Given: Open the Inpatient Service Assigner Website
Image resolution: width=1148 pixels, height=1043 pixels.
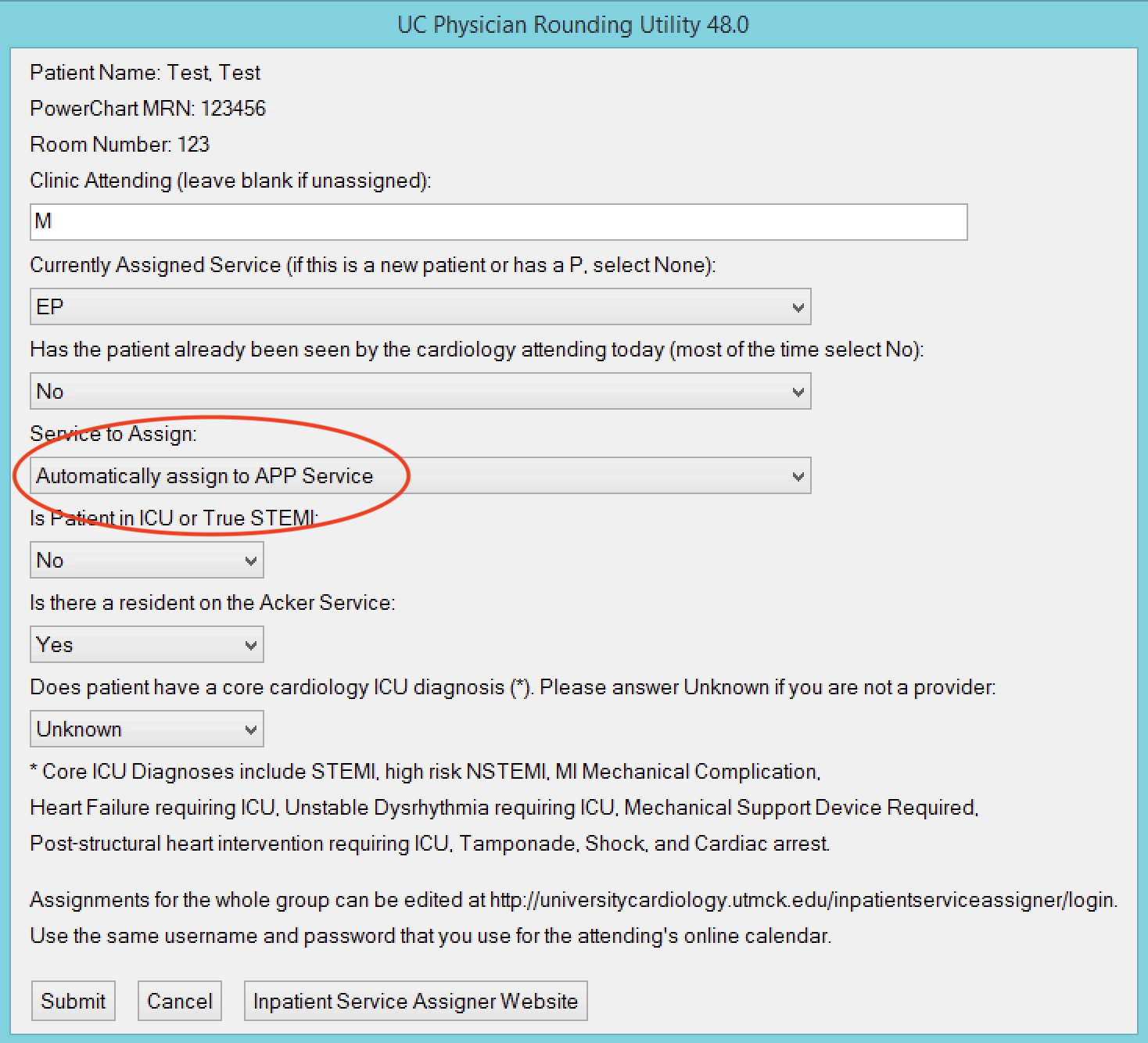Looking at the screenshot, I should 415,1001.
